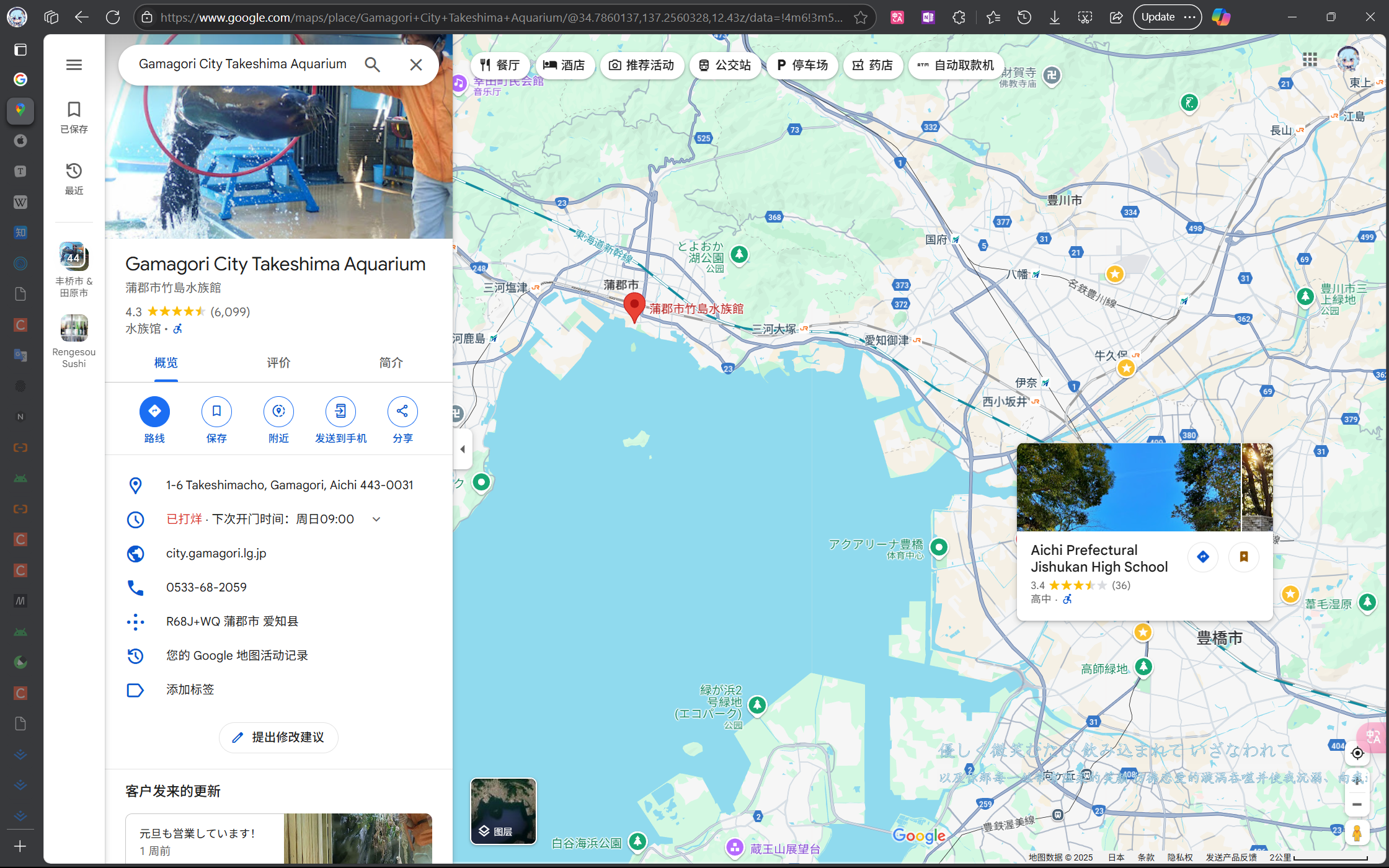Open the Jishukan High School photo
The width and height of the screenshot is (1389, 868).
pos(1129,487)
